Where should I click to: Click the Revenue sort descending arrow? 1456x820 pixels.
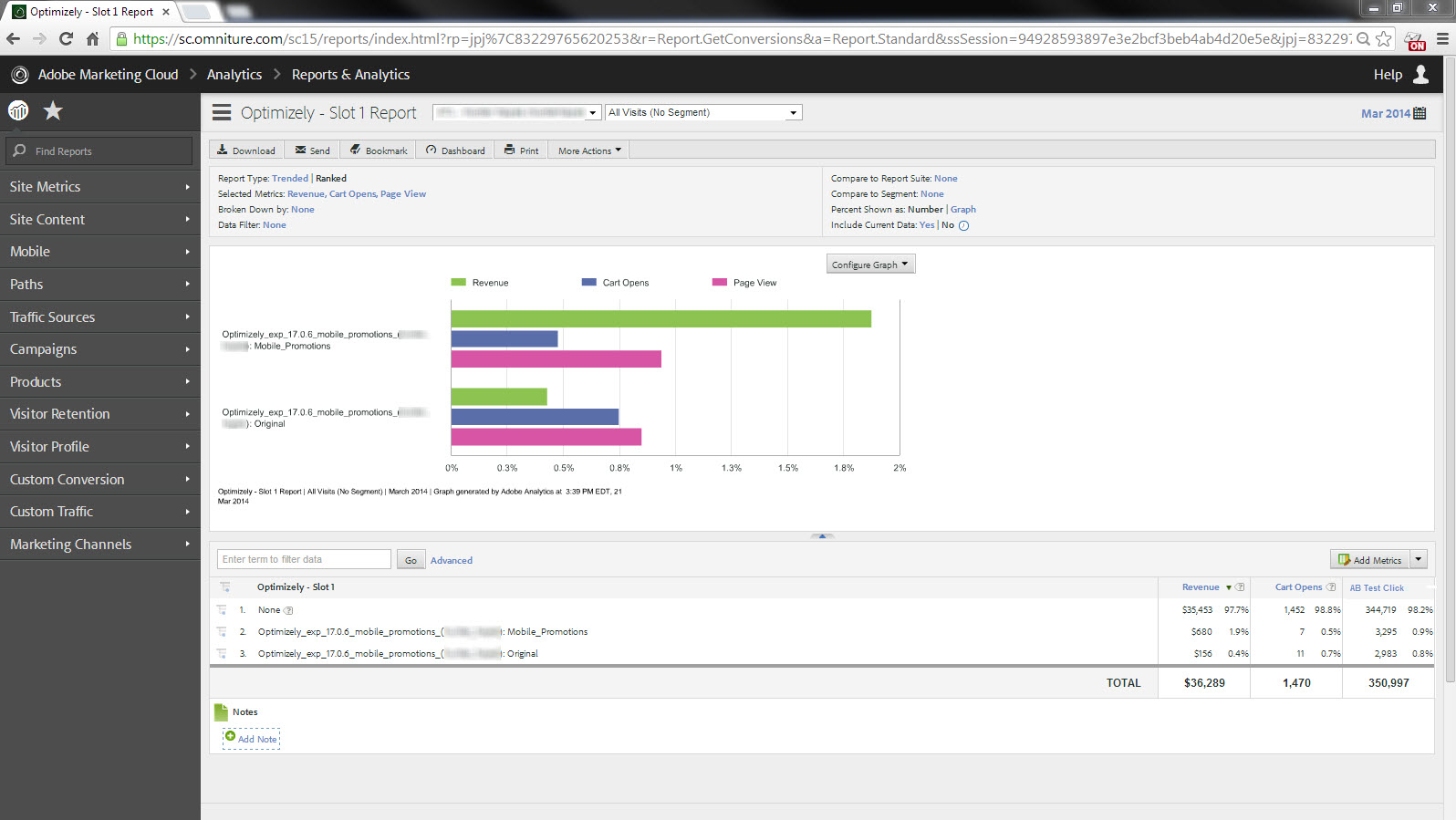tap(1229, 587)
